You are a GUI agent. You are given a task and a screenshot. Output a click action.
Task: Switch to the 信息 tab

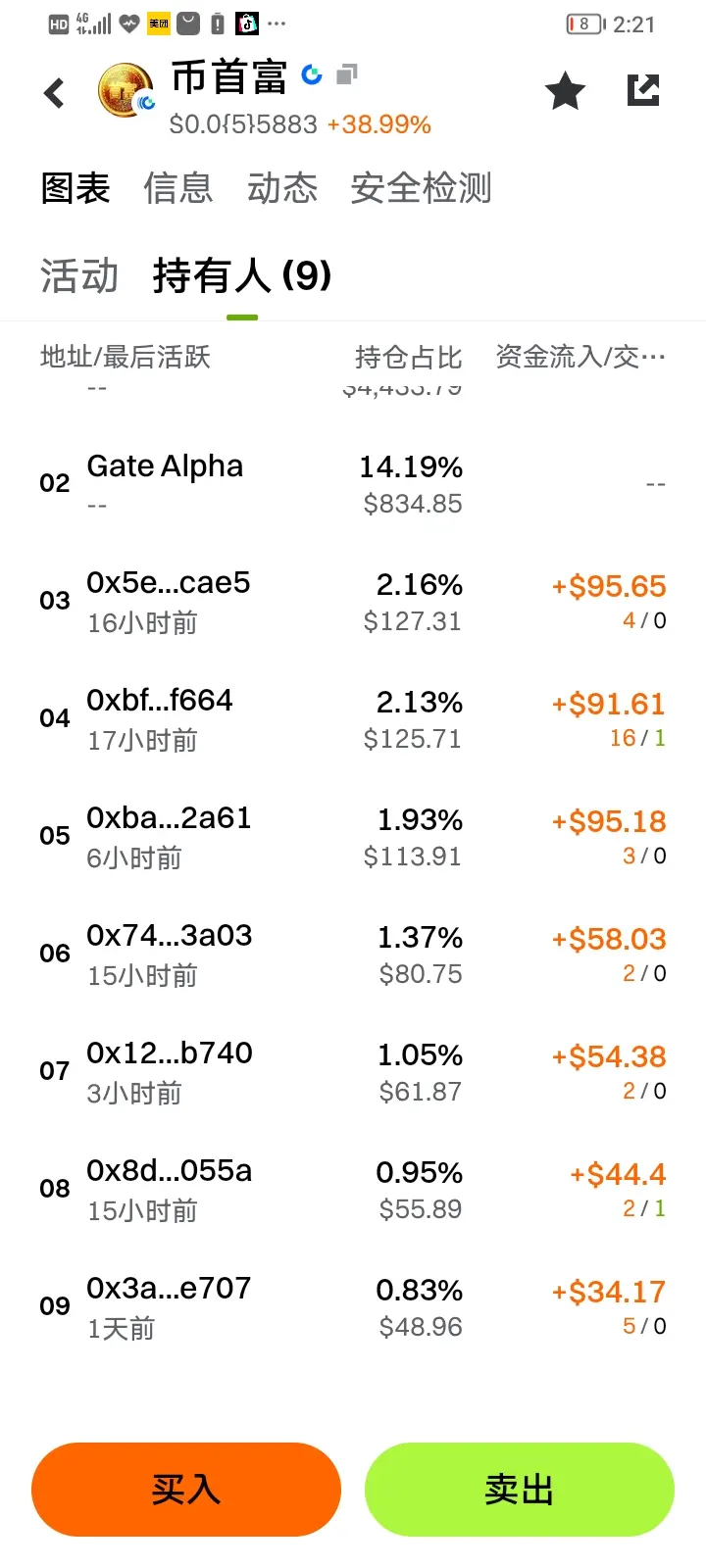[x=177, y=188]
